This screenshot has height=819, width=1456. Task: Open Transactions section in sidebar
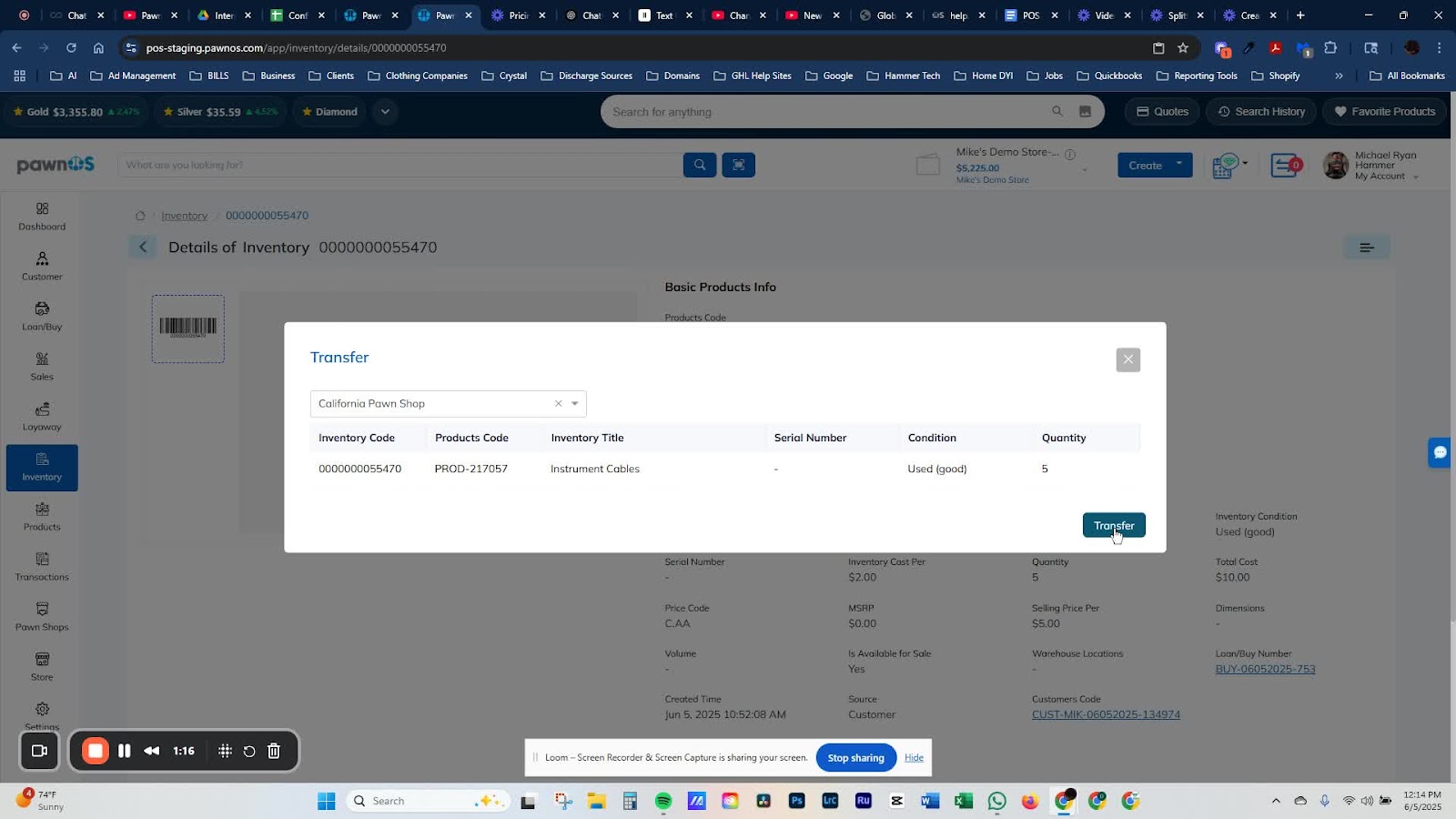pos(42,567)
